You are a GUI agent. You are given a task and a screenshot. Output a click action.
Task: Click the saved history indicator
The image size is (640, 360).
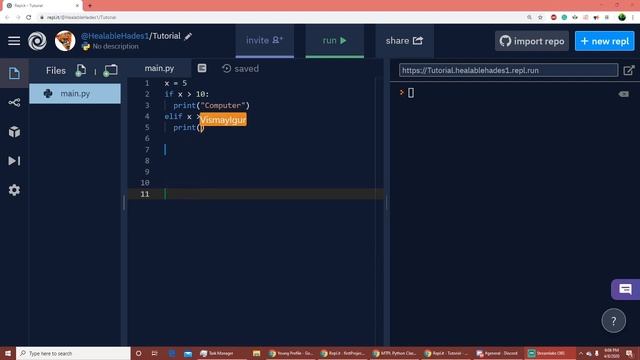[x=240, y=69]
